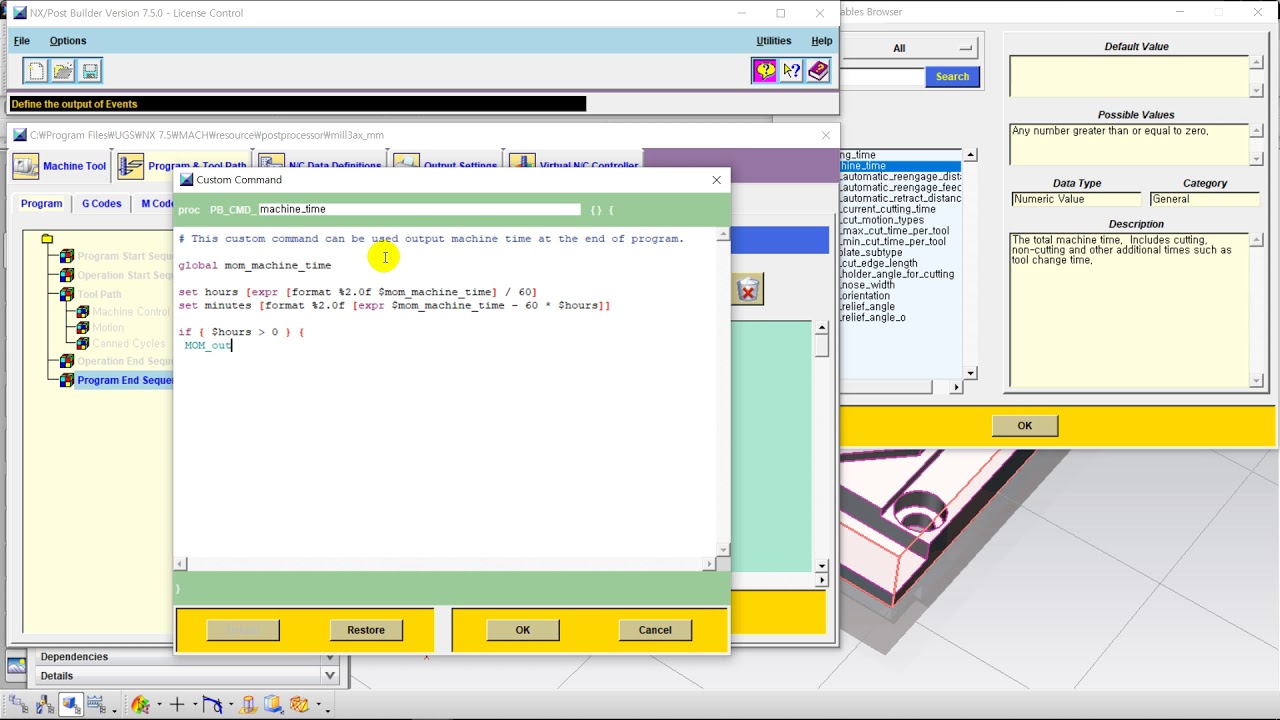Select Operation Start Sequence tree node

point(124,275)
